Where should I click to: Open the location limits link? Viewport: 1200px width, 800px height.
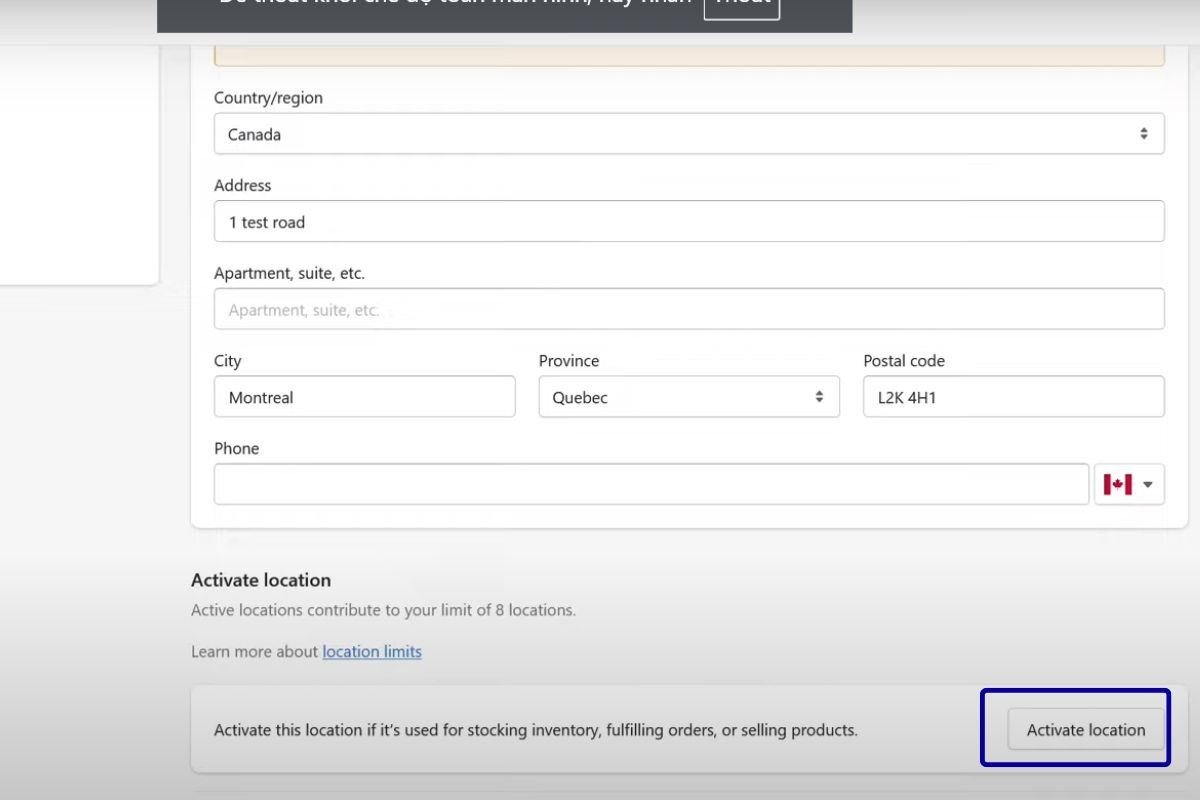(372, 651)
